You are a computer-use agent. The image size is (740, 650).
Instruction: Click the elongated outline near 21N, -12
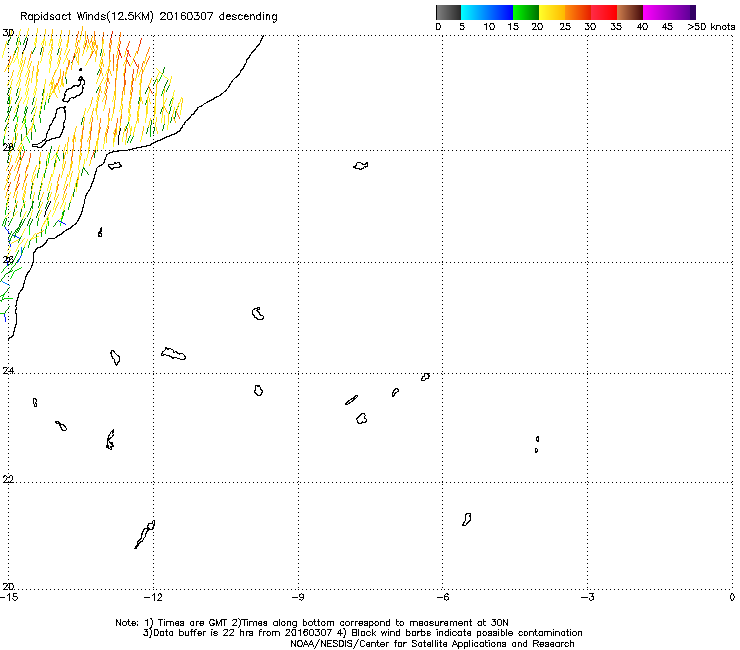[144, 534]
